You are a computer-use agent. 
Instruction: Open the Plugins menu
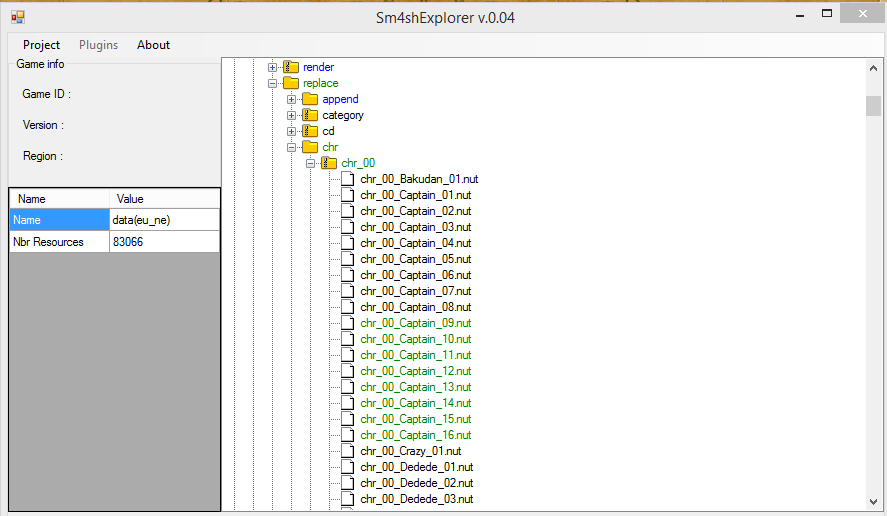click(x=98, y=45)
